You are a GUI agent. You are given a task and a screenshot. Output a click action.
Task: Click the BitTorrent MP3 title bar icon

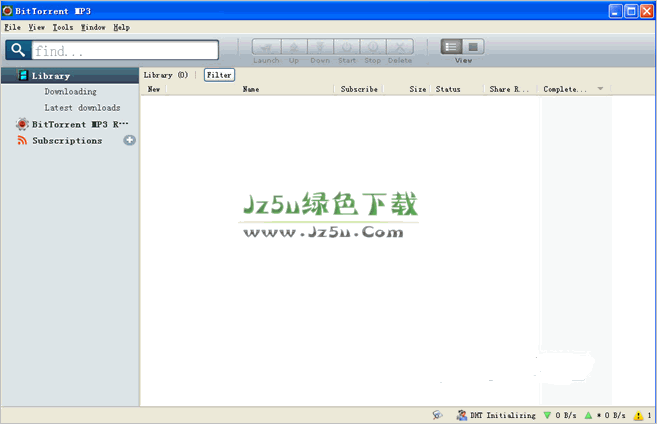point(8,11)
